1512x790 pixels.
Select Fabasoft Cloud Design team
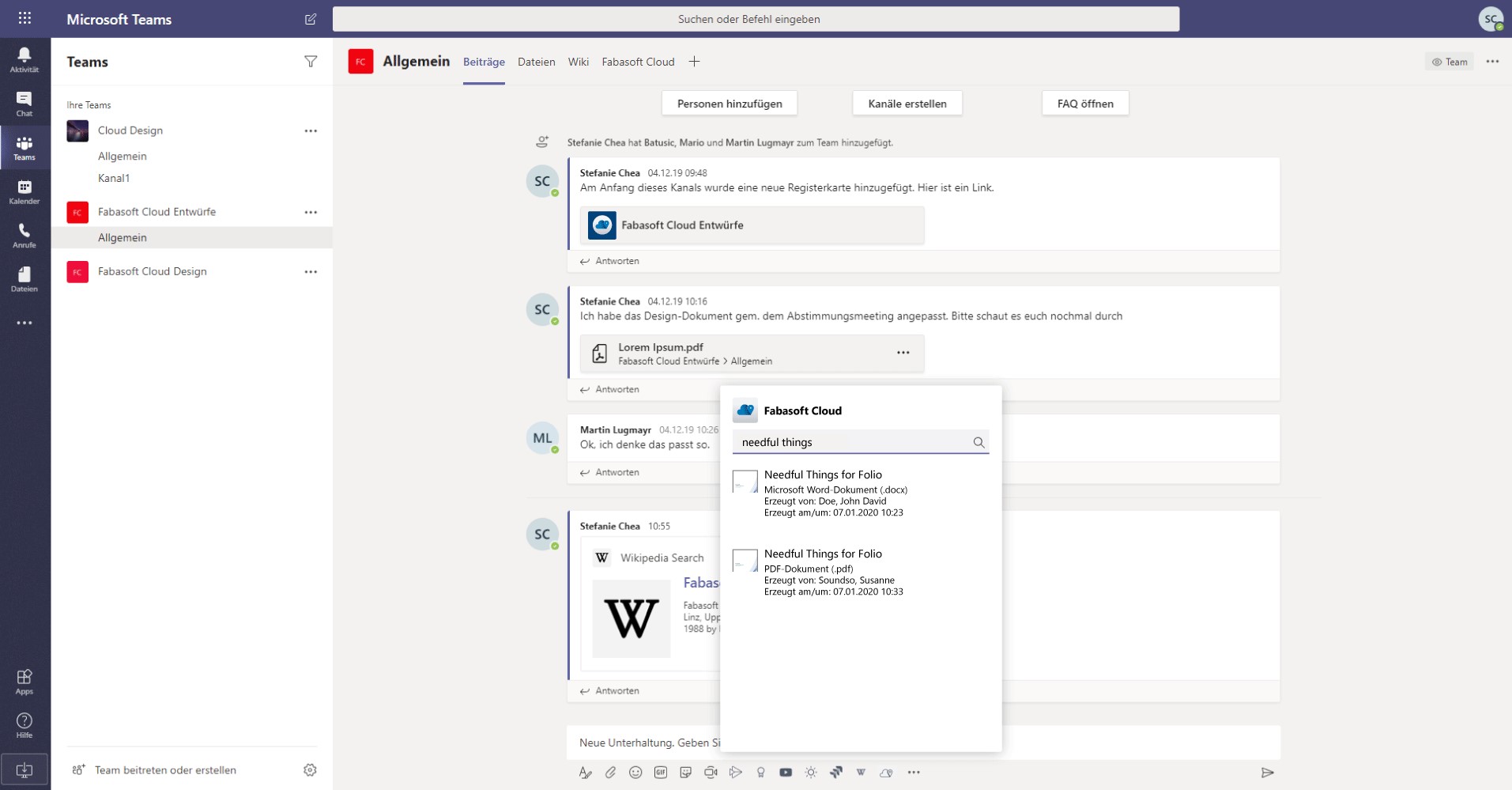click(x=152, y=271)
